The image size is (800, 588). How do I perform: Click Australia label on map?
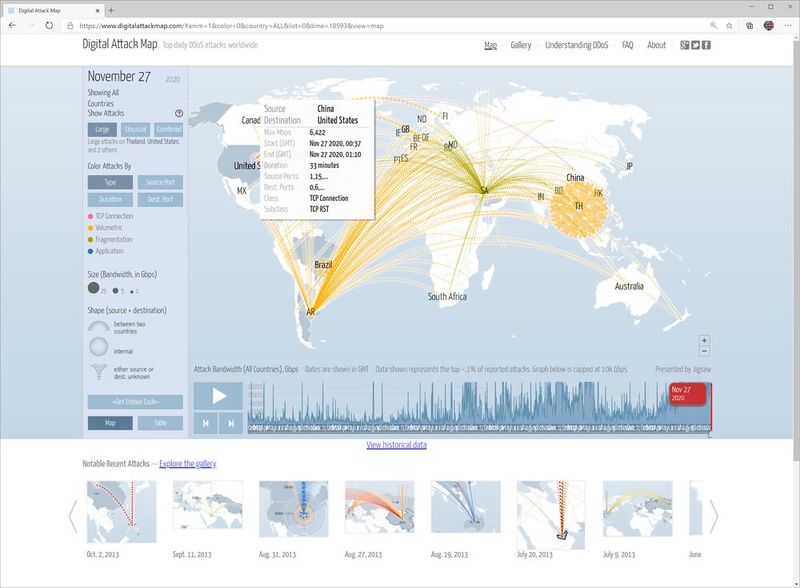629,286
